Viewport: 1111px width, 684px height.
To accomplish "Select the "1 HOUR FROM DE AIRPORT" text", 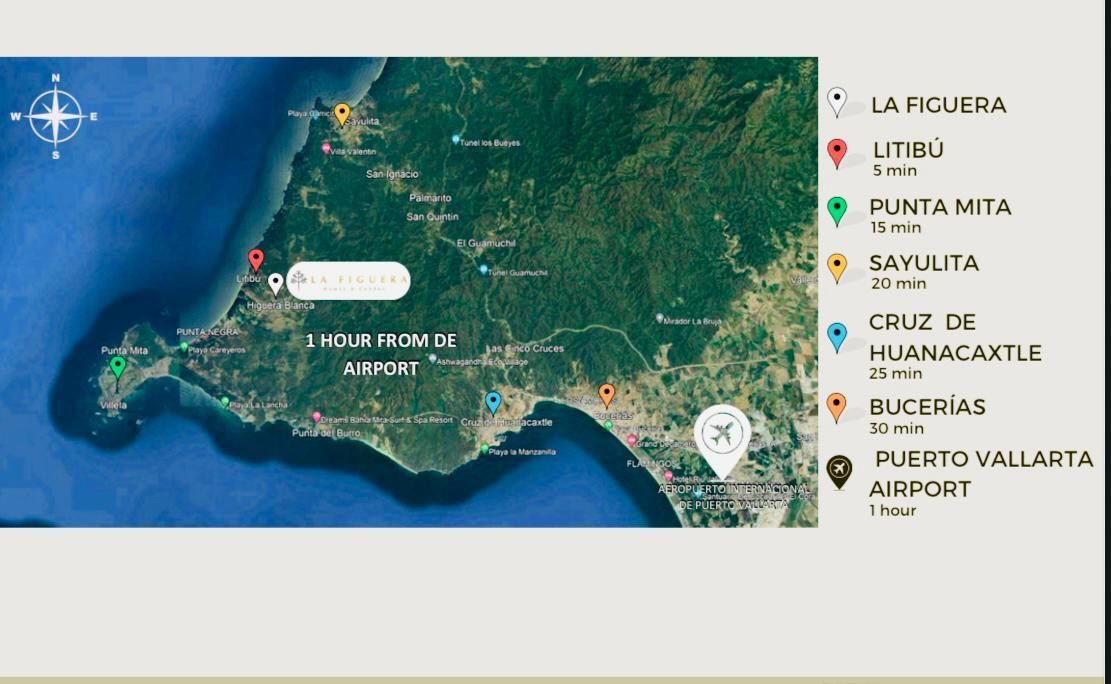I will [x=380, y=354].
